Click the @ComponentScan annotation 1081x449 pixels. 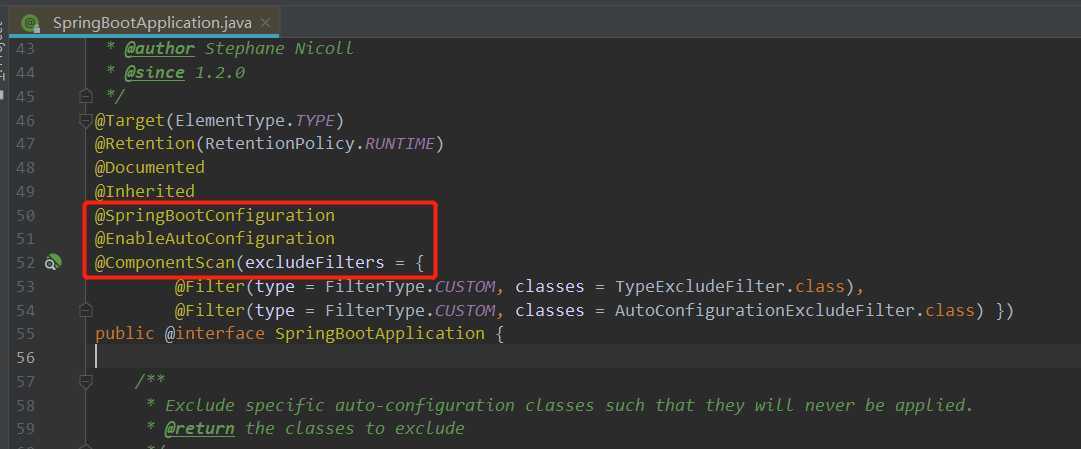[165, 262]
